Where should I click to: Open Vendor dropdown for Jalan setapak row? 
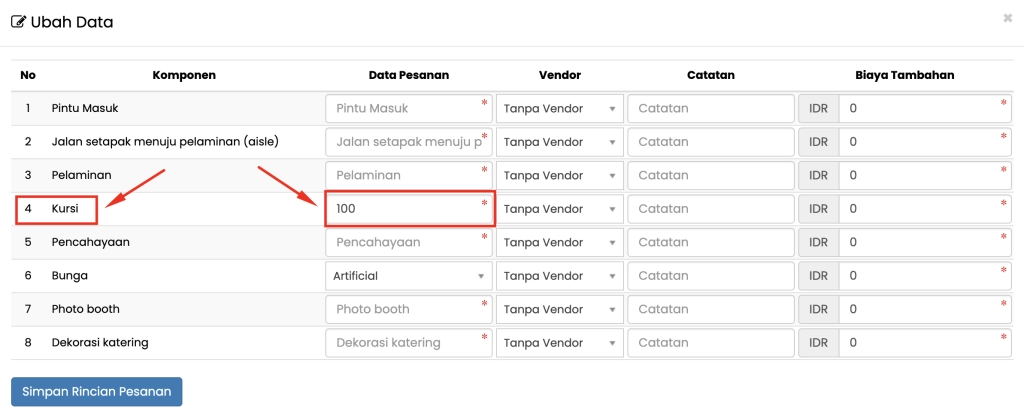click(x=559, y=142)
